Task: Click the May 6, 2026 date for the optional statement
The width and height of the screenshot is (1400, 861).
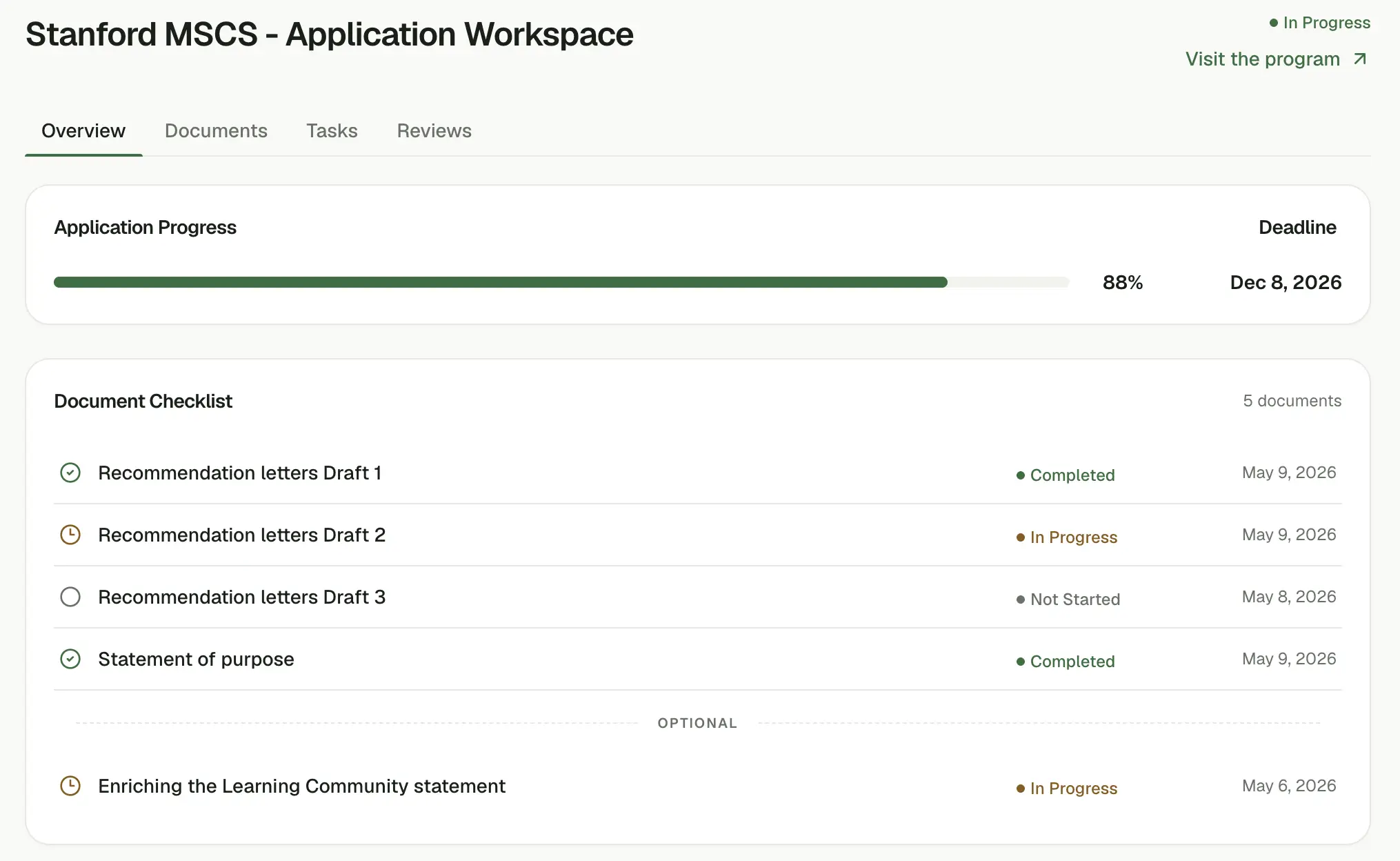Action: 1289,786
